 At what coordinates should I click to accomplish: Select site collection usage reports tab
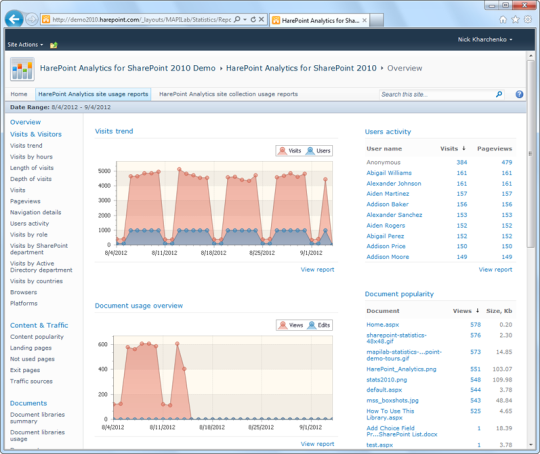228,94
